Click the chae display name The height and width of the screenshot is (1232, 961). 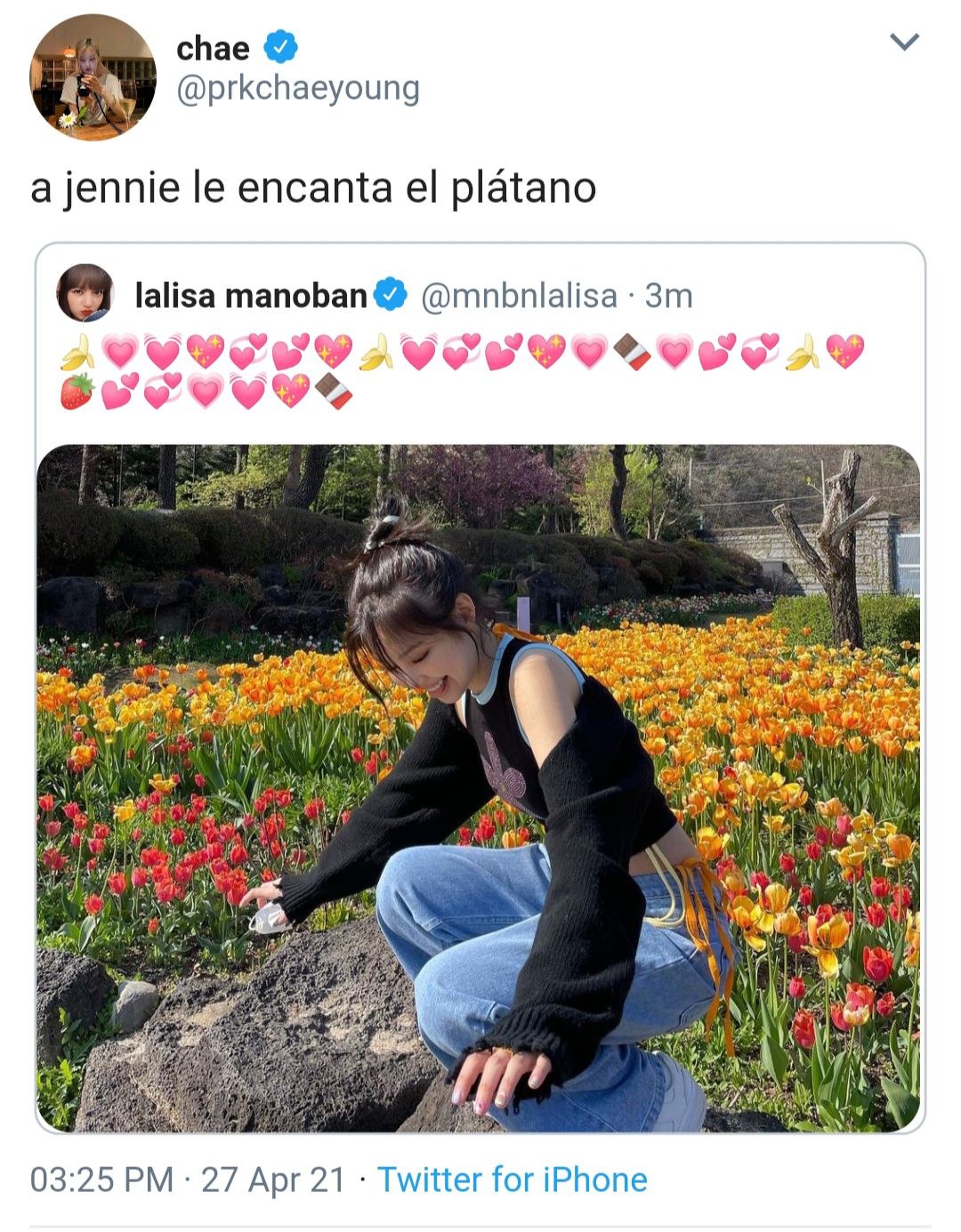tap(213, 48)
